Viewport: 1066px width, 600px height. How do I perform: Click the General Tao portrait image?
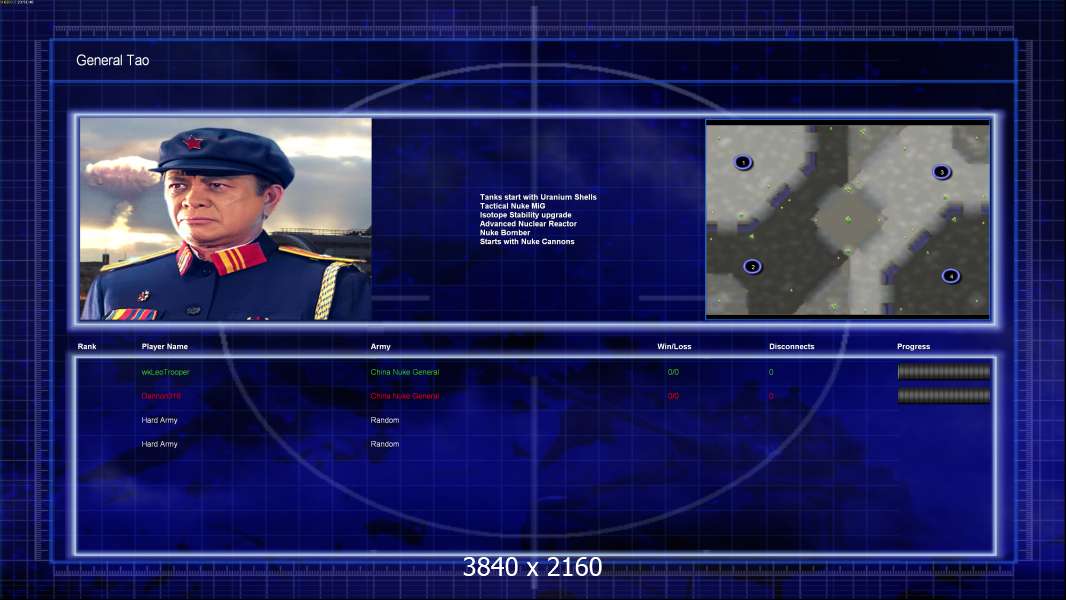click(226, 219)
